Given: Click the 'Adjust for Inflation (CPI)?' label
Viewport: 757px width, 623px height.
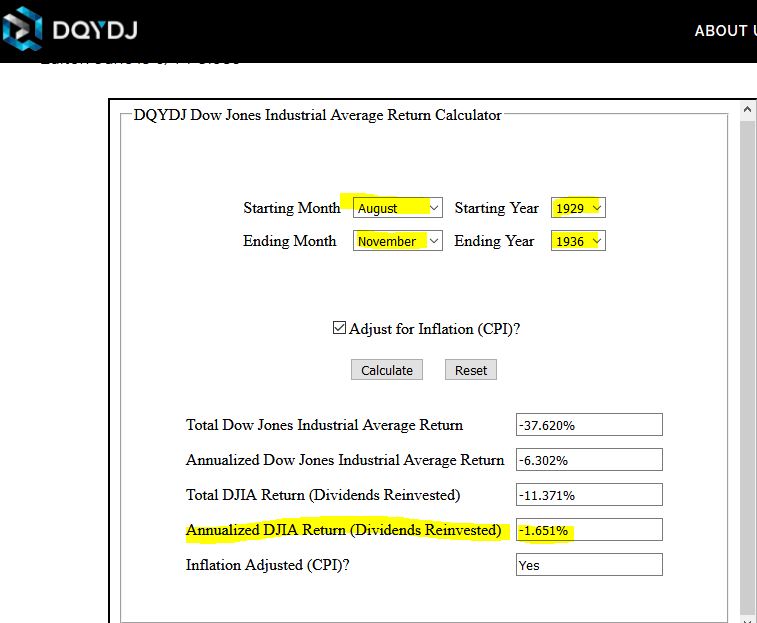Looking at the screenshot, I should click(x=435, y=329).
